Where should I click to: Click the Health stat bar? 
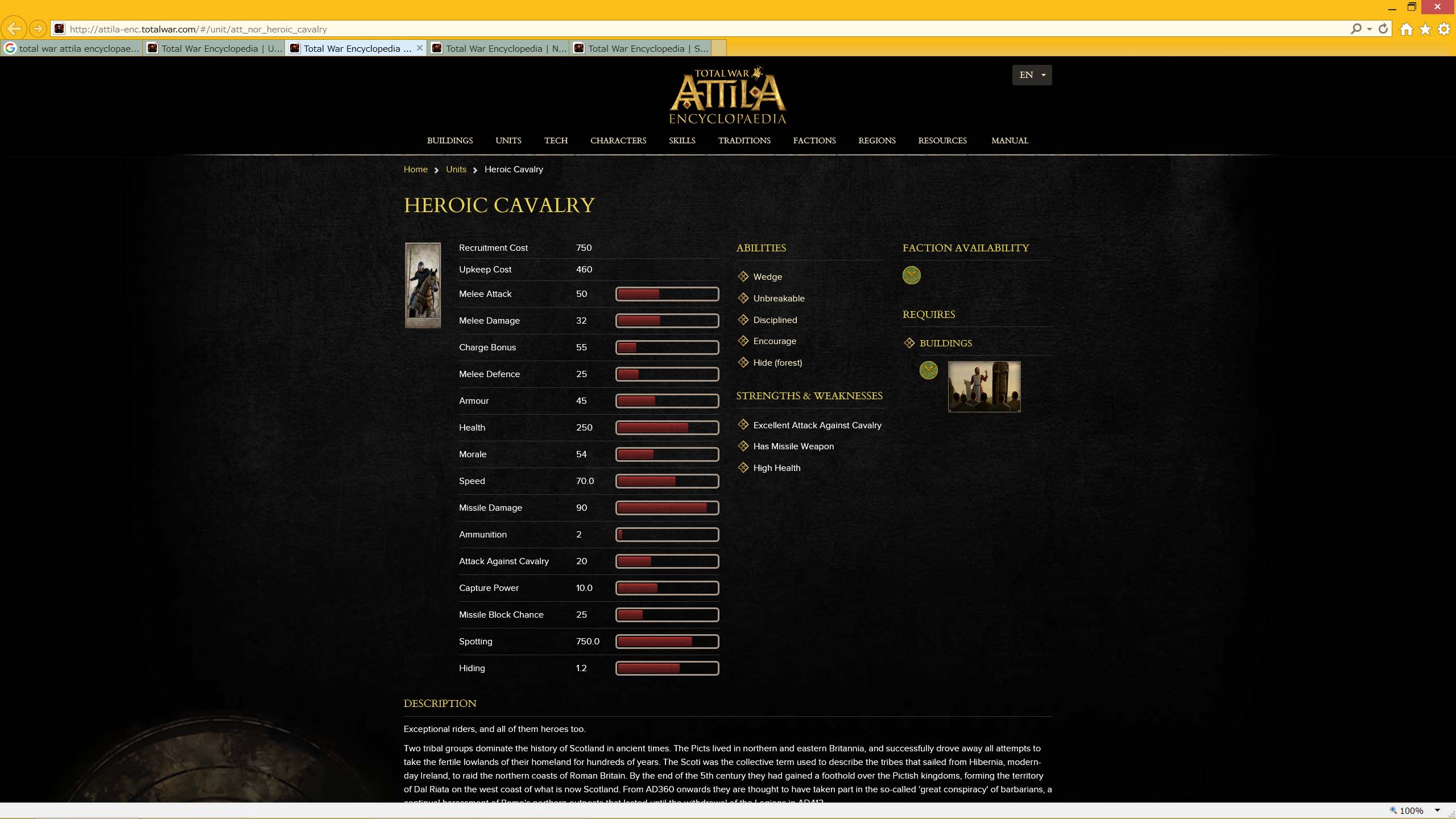click(667, 428)
